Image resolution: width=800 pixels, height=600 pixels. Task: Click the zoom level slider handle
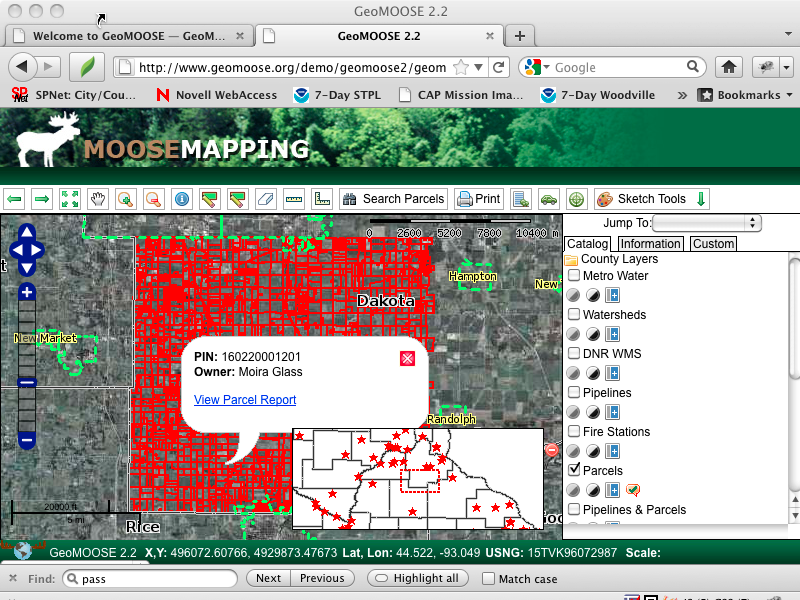[27, 382]
